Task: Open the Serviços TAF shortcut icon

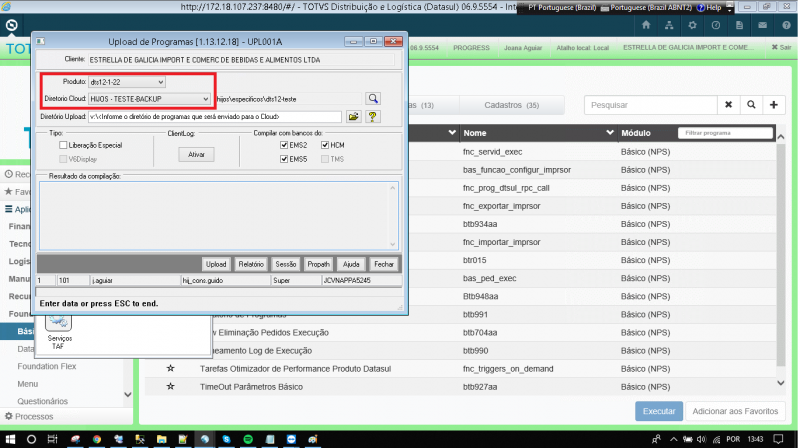Action: (59, 332)
